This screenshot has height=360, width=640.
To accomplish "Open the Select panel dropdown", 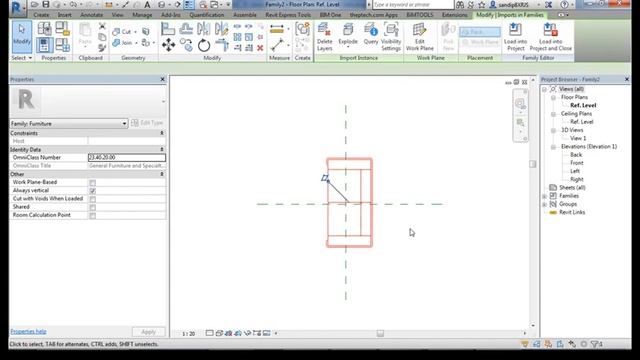I will (22, 58).
